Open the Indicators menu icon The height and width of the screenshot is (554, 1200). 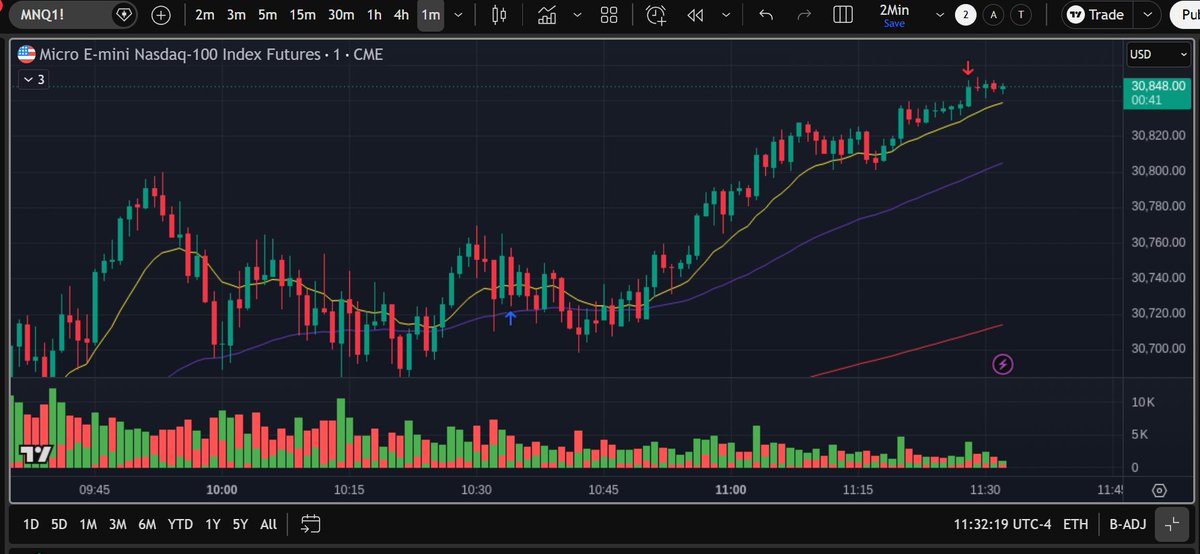547,15
